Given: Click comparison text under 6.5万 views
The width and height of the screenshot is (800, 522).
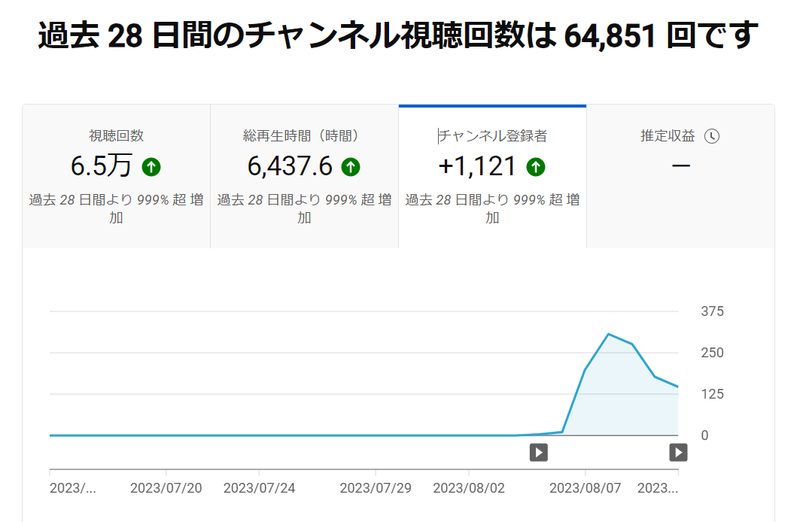Looking at the screenshot, I should (x=116, y=208).
